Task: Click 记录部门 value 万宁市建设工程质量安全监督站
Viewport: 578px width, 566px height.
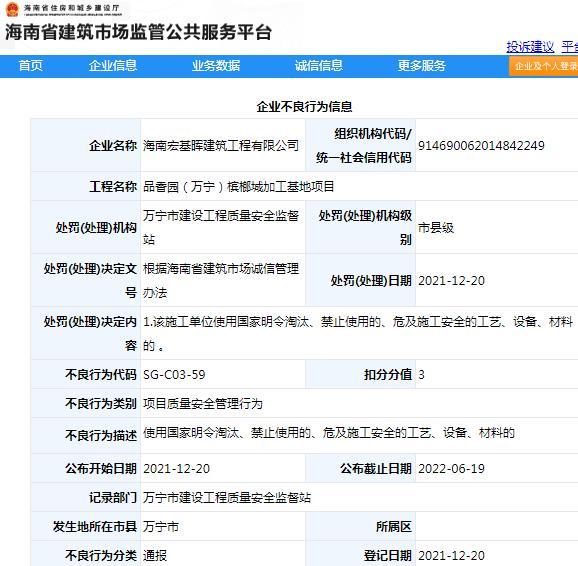Action: (227, 498)
